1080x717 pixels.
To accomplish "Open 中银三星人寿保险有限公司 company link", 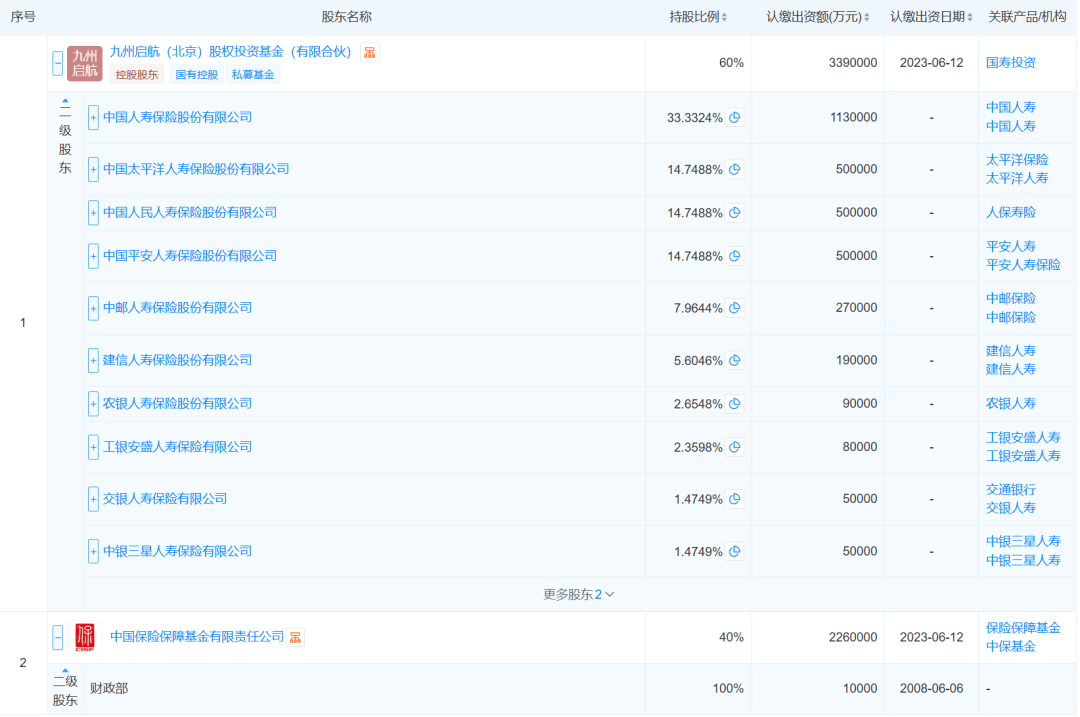I will [177, 551].
